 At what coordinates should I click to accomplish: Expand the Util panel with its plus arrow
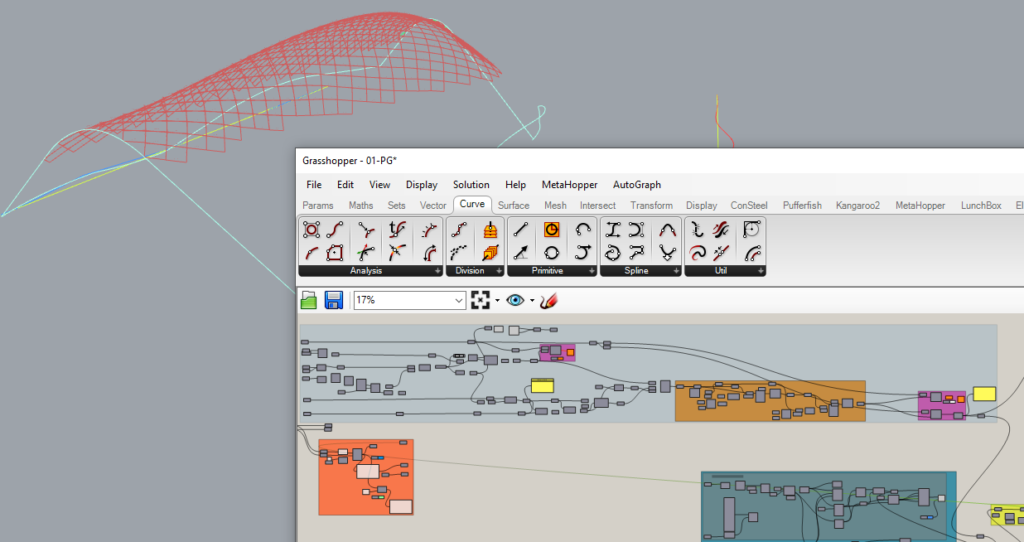coord(760,271)
